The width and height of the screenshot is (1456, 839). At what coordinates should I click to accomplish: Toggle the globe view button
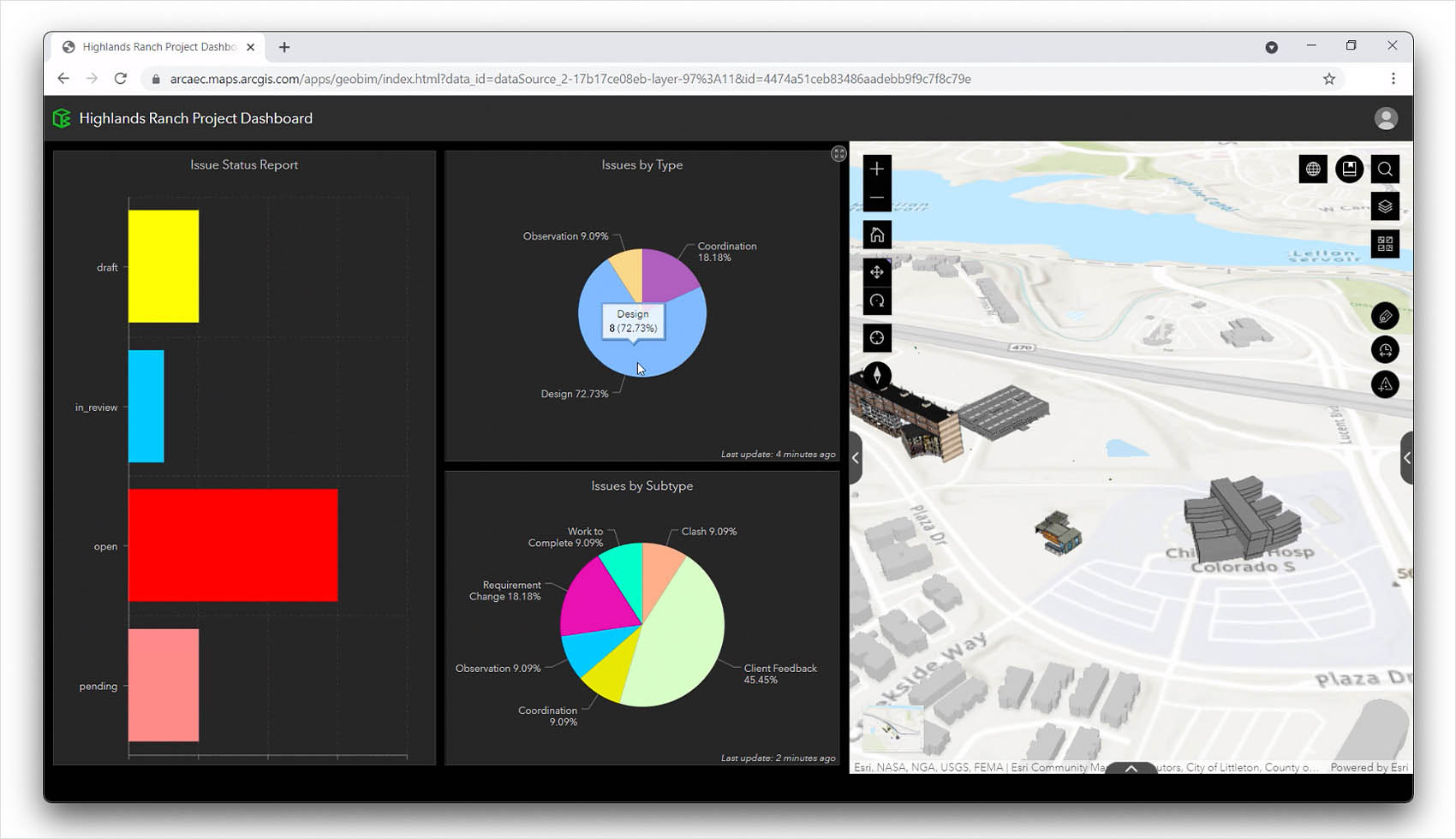(1313, 170)
